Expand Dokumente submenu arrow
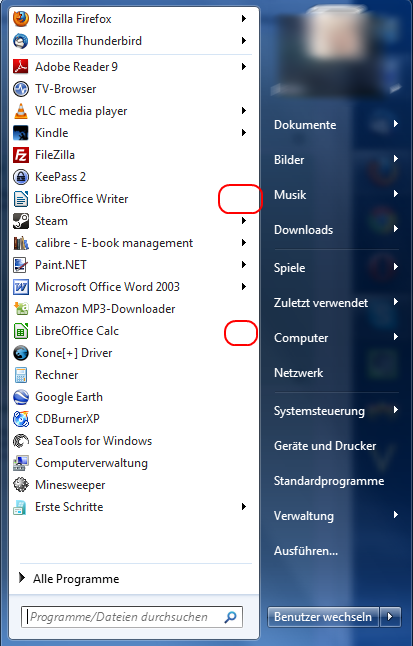413x646 pixels. [x=396, y=124]
